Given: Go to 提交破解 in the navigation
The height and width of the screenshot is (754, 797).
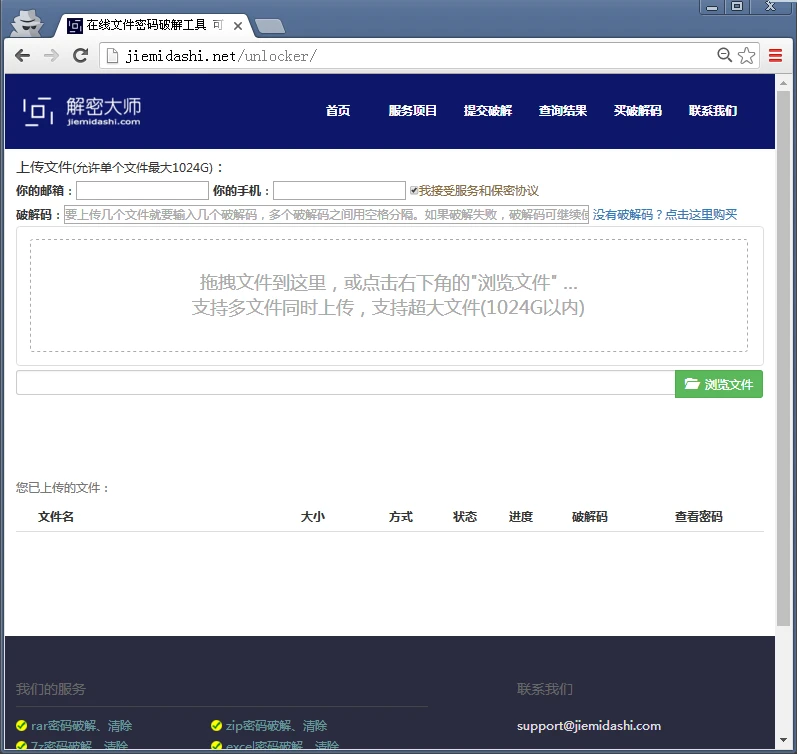Looking at the screenshot, I should [488, 111].
